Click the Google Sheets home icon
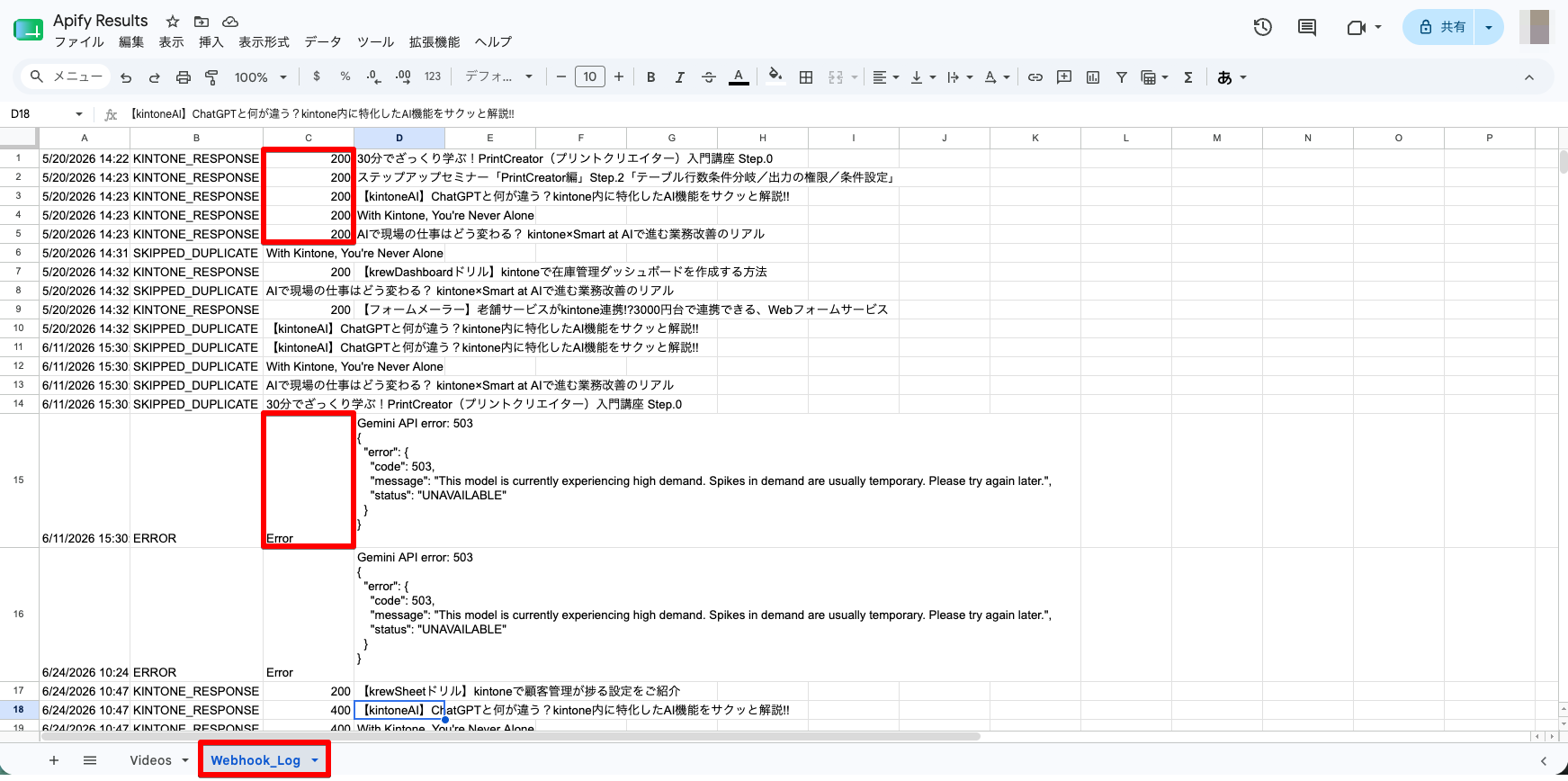This screenshot has width=1568, height=781. click(x=28, y=30)
